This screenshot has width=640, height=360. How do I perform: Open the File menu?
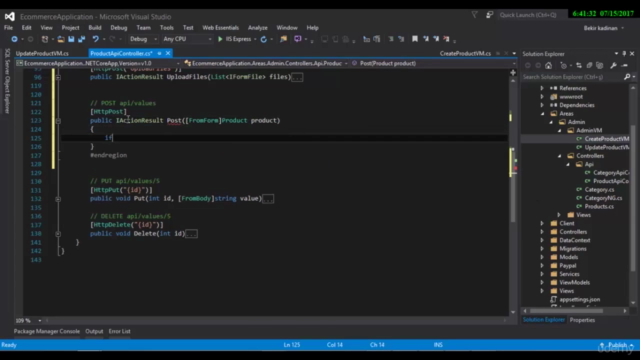click(x=8, y=28)
